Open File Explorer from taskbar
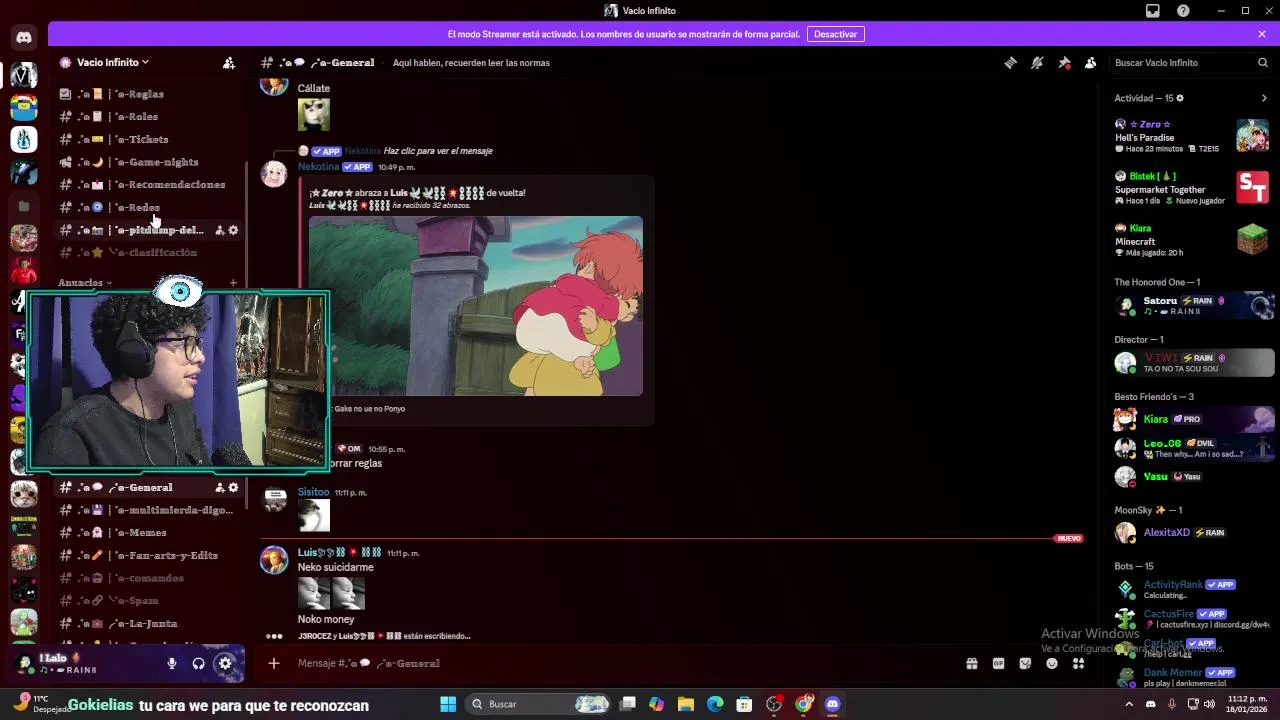 pyautogui.click(x=685, y=704)
